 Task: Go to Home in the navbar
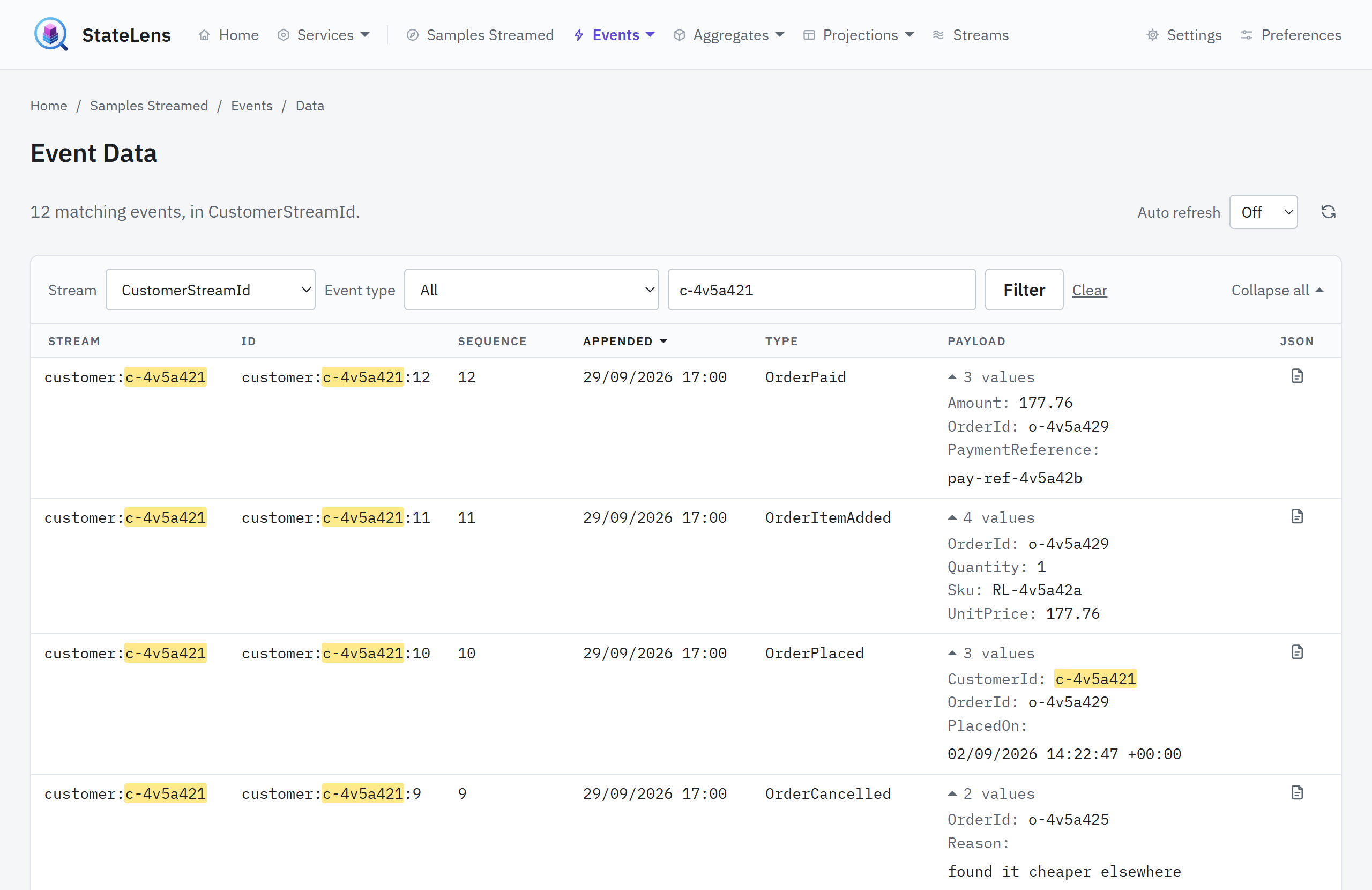(x=228, y=35)
